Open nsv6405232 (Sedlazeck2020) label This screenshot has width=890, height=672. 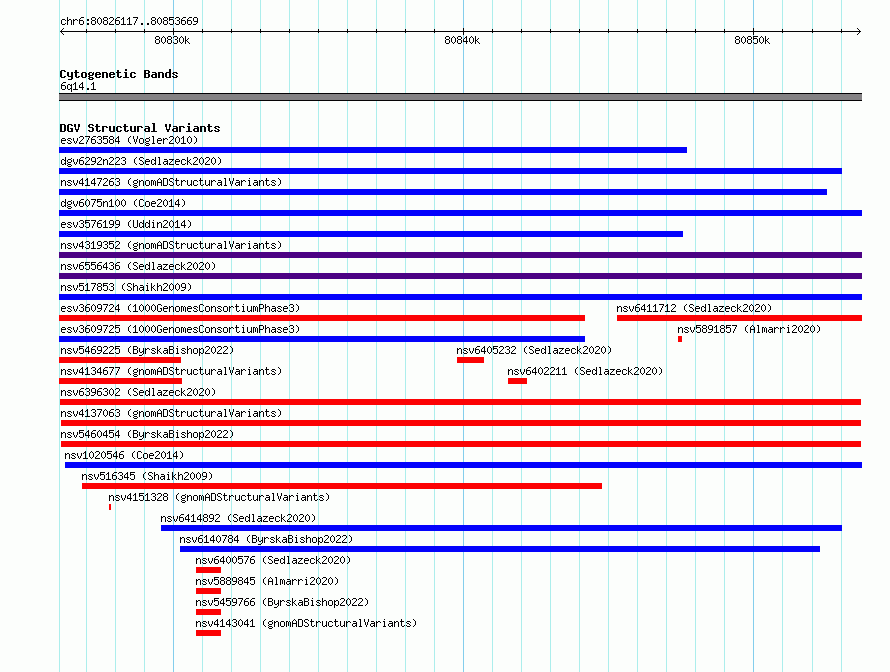coord(534,350)
